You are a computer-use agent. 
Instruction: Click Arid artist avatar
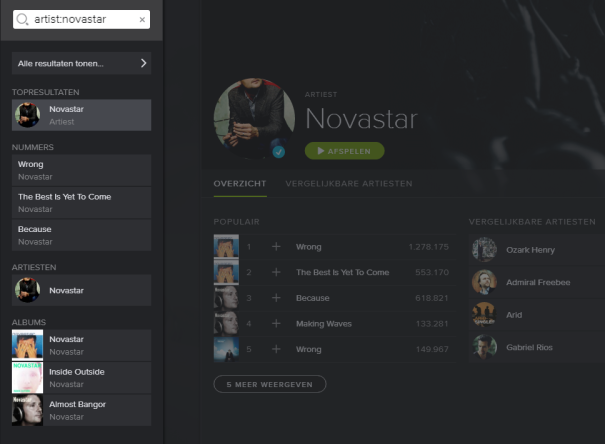[484, 314]
